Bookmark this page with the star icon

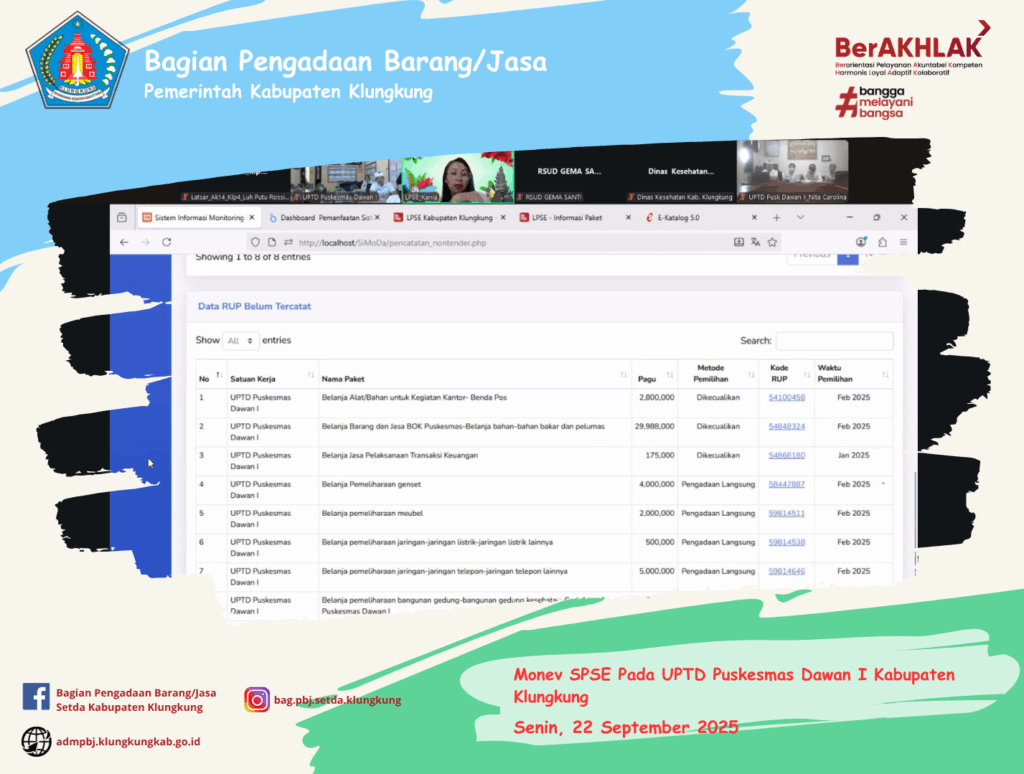[773, 242]
